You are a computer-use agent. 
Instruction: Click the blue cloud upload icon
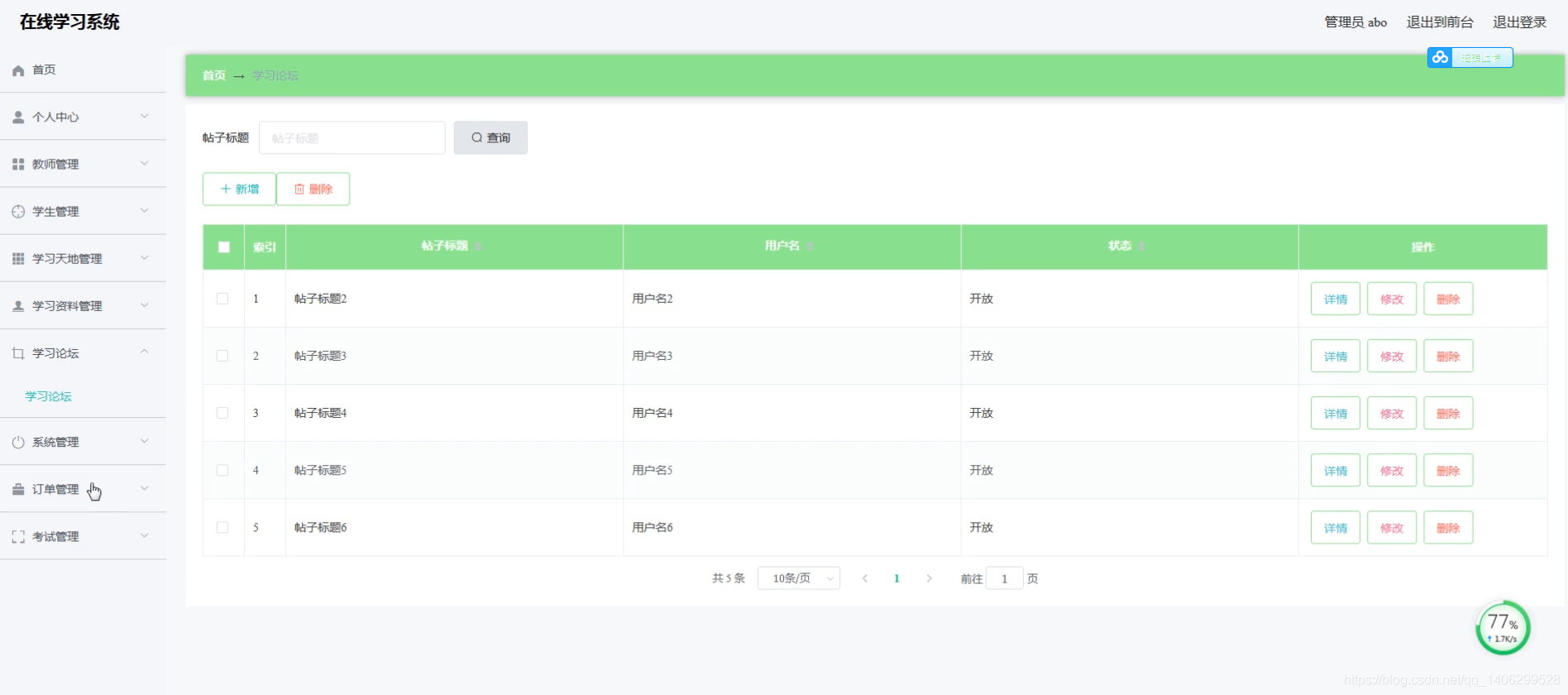click(1440, 57)
